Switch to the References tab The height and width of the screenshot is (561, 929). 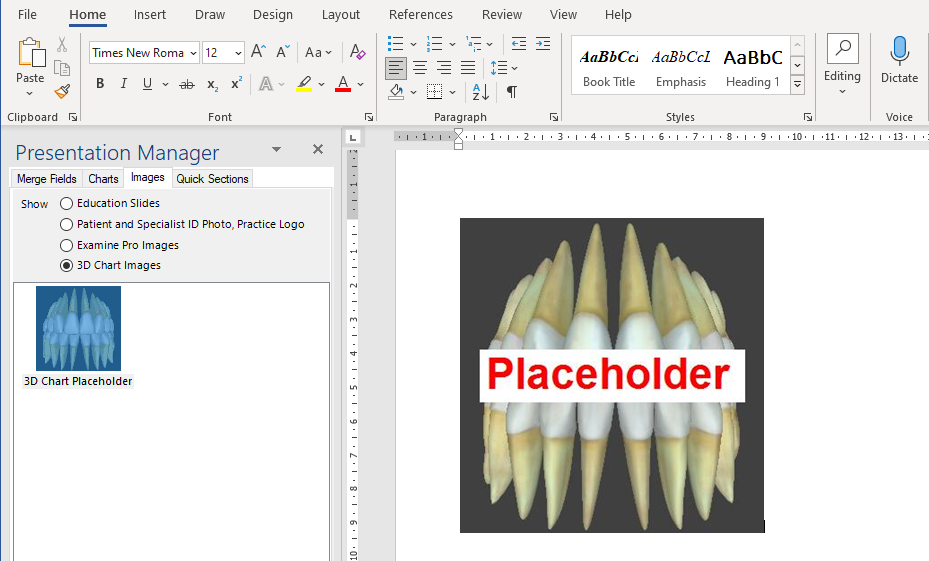(x=421, y=15)
